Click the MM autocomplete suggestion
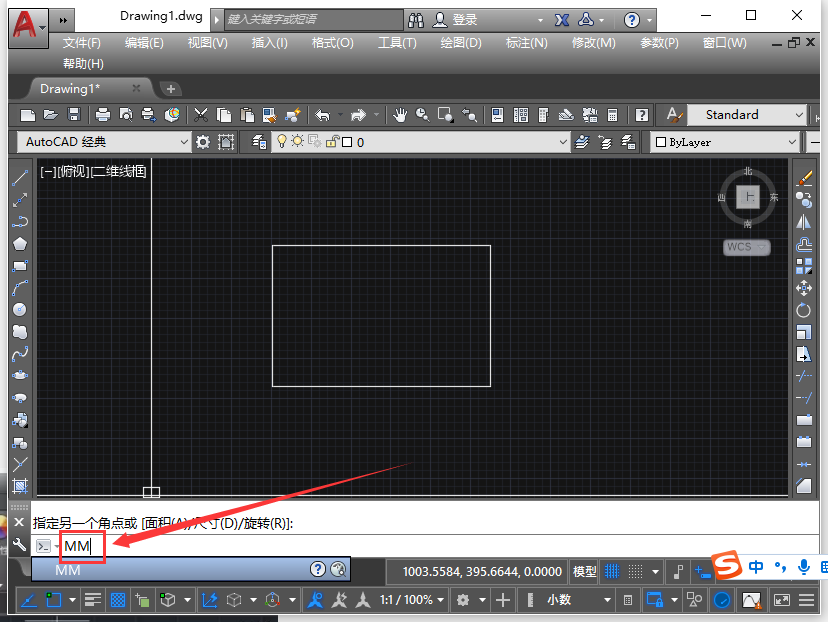The image size is (828, 622). (x=190, y=570)
